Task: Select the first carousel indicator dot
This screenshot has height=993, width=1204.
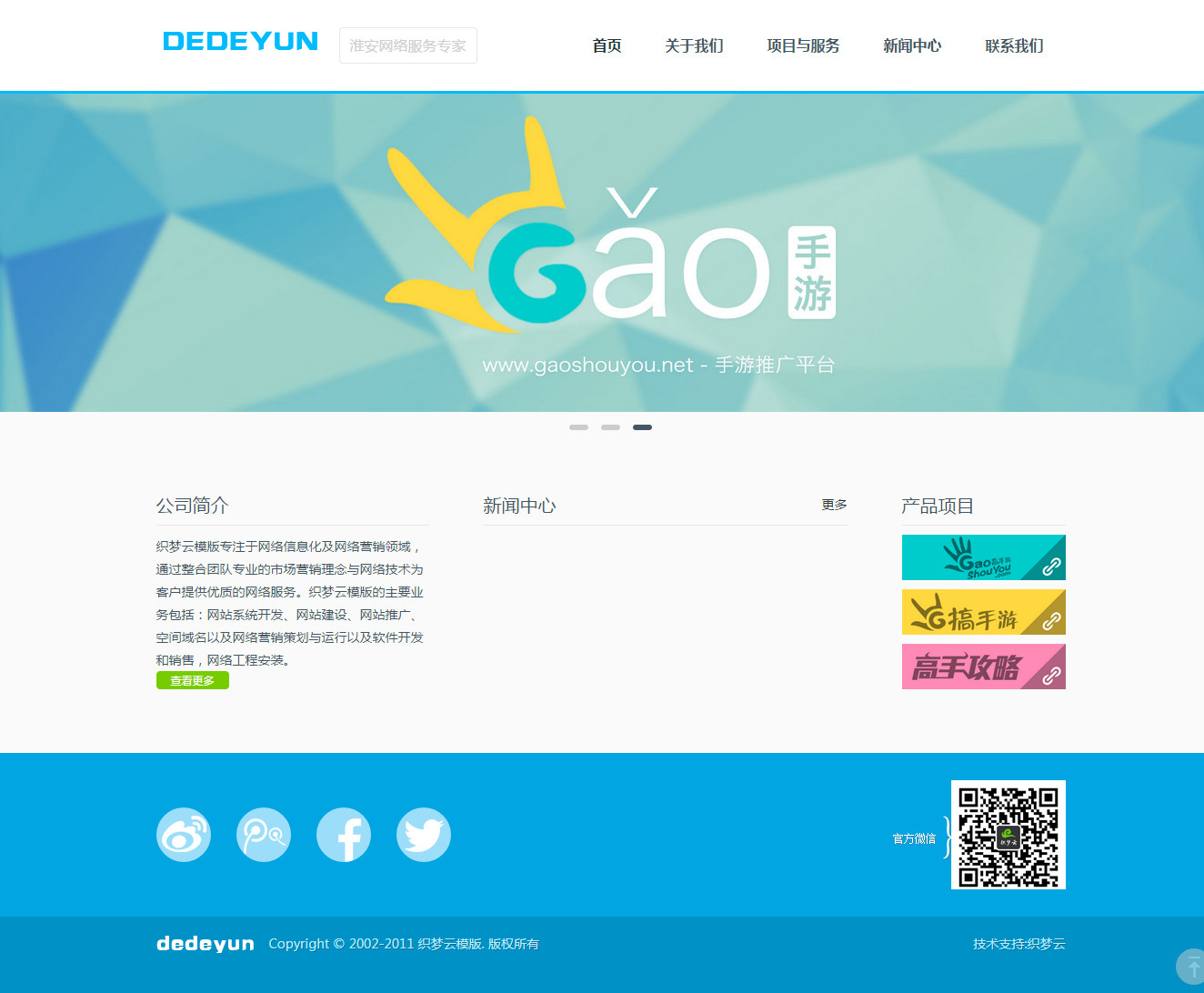Action: (x=578, y=426)
